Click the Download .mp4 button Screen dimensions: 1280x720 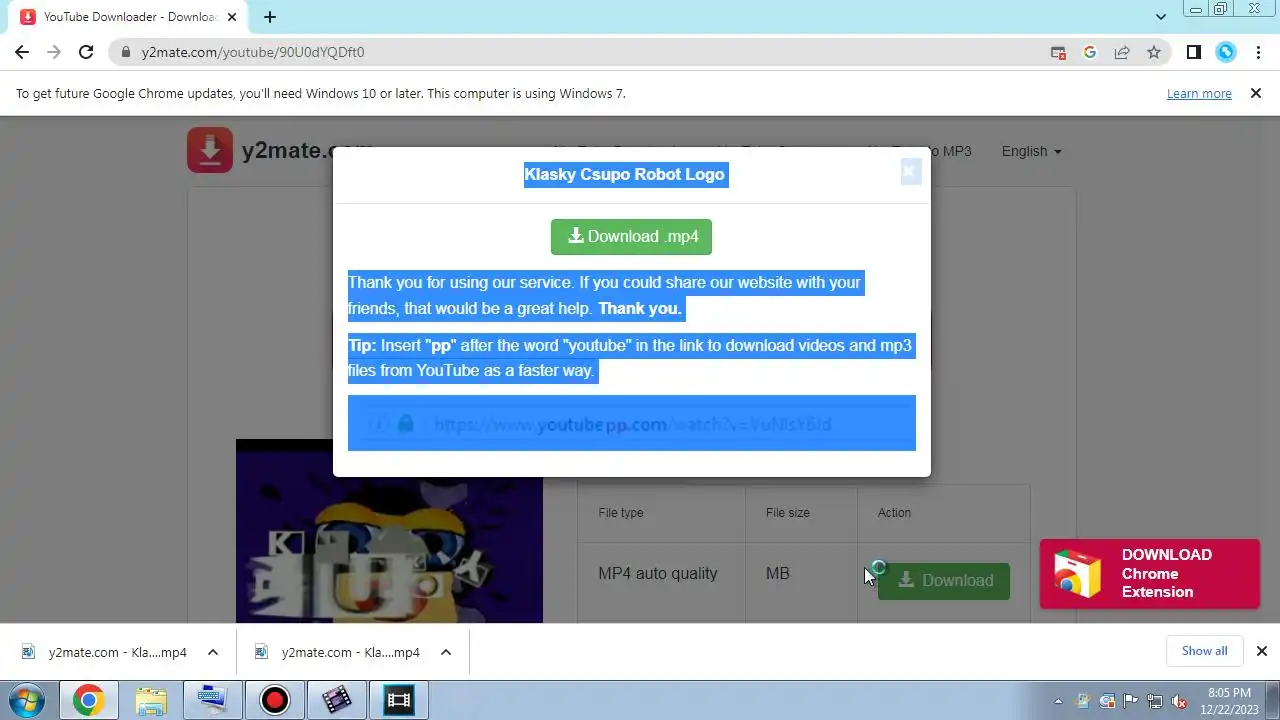point(631,237)
